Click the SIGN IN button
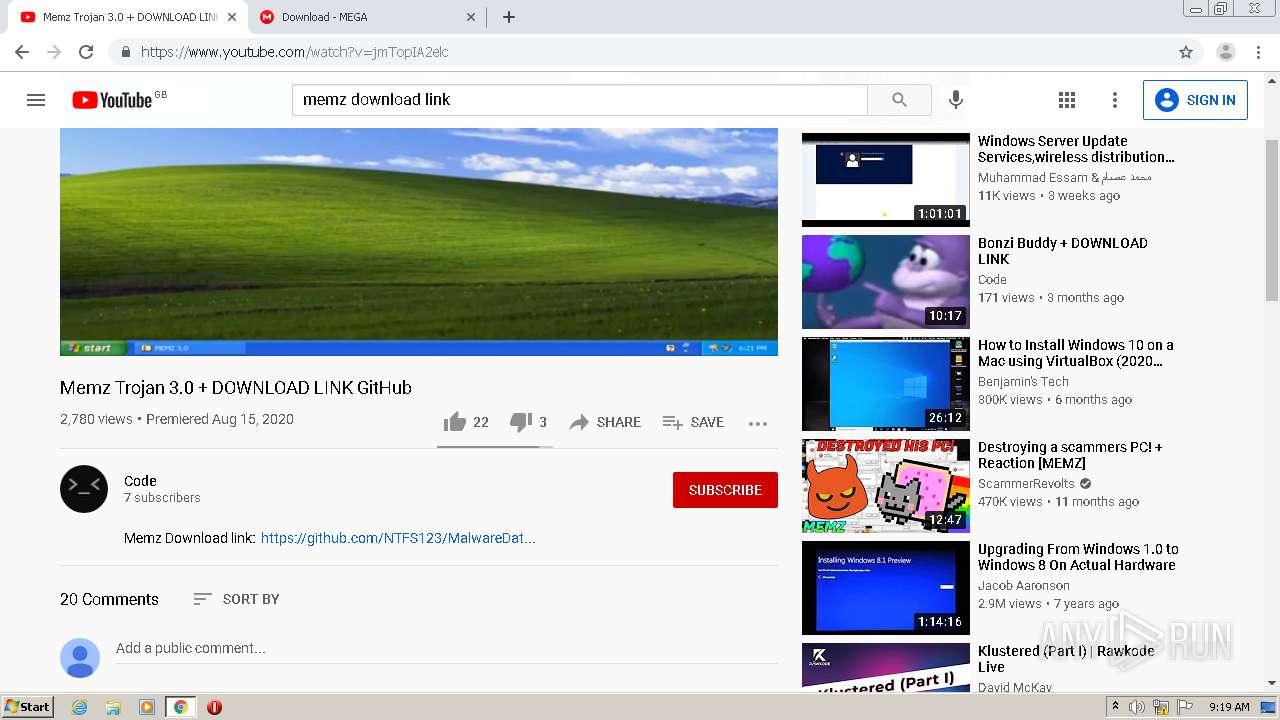The width and height of the screenshot is (1280, 720). point(1195,100)
